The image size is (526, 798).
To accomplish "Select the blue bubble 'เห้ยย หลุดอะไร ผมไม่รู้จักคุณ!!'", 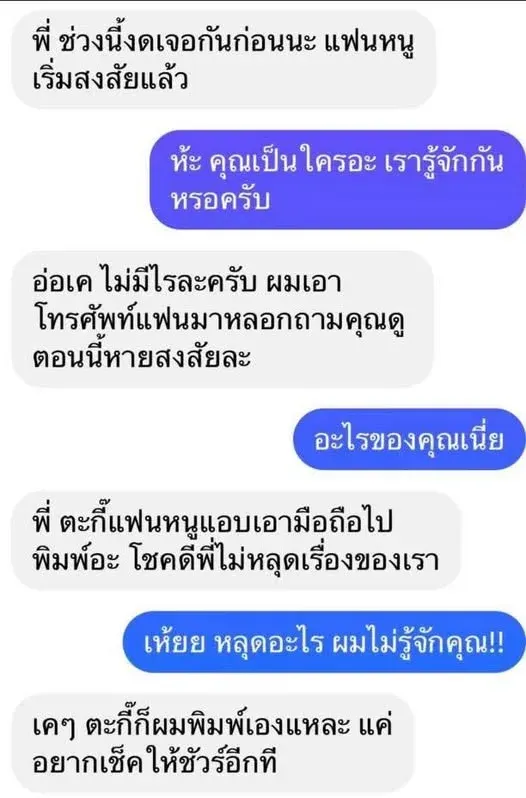I will coord(325,642).
